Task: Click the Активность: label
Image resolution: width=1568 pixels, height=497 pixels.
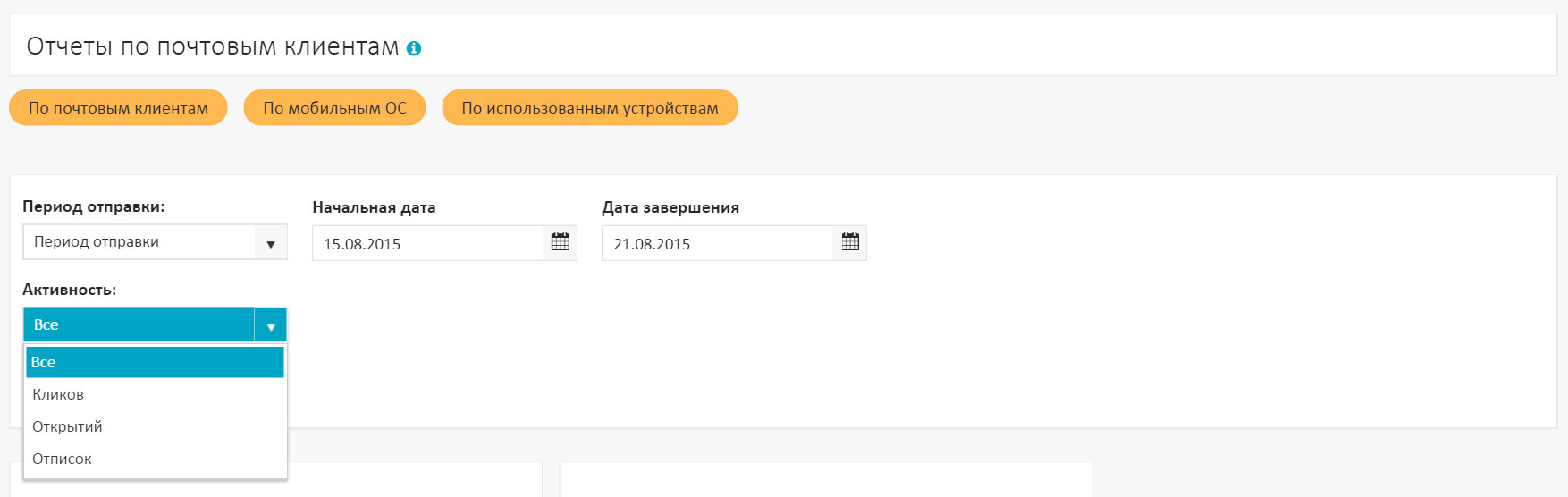Action: (x=70, y=290)
